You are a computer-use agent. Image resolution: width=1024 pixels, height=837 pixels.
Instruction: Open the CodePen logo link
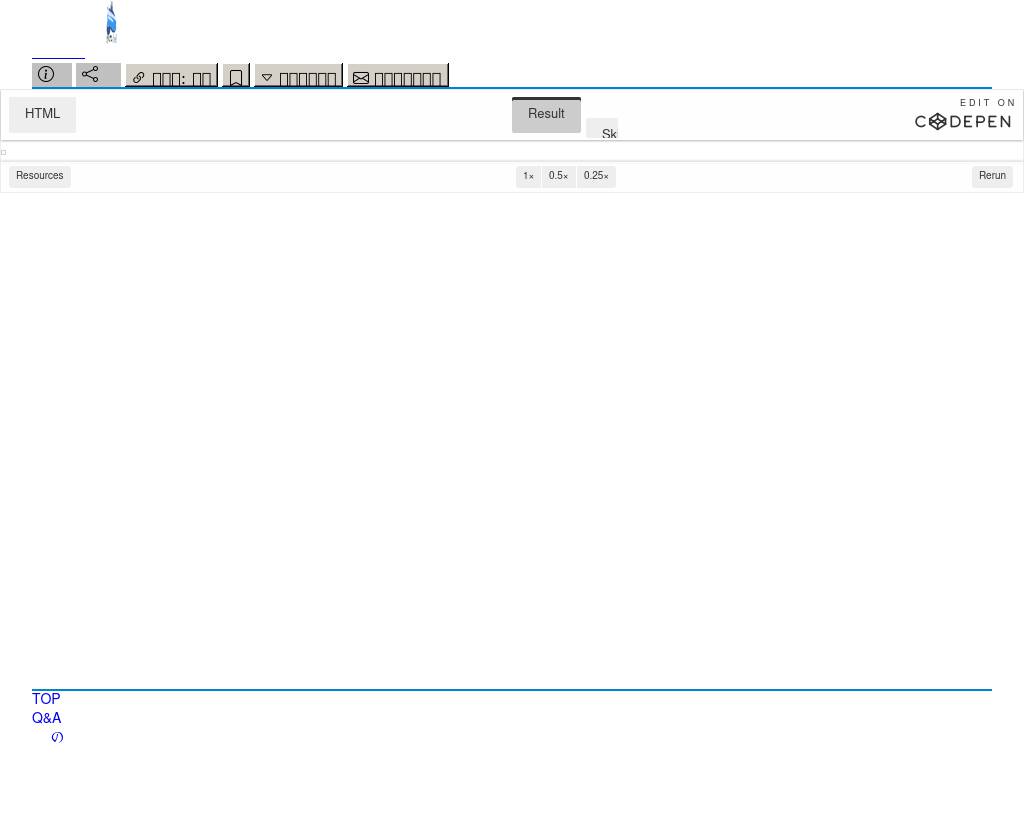tap(963, 122)
